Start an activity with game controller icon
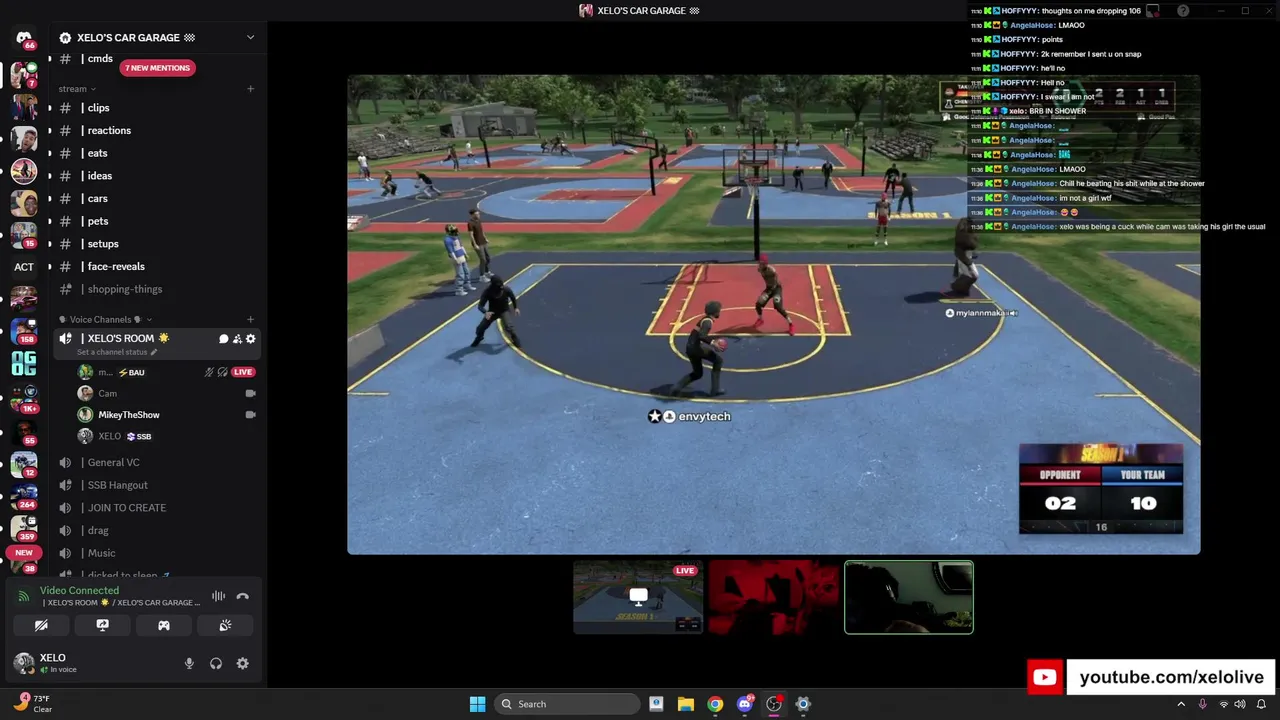The width and height of the screenshot is (1280, 720). pyautogui.click(x=164, y=625)
